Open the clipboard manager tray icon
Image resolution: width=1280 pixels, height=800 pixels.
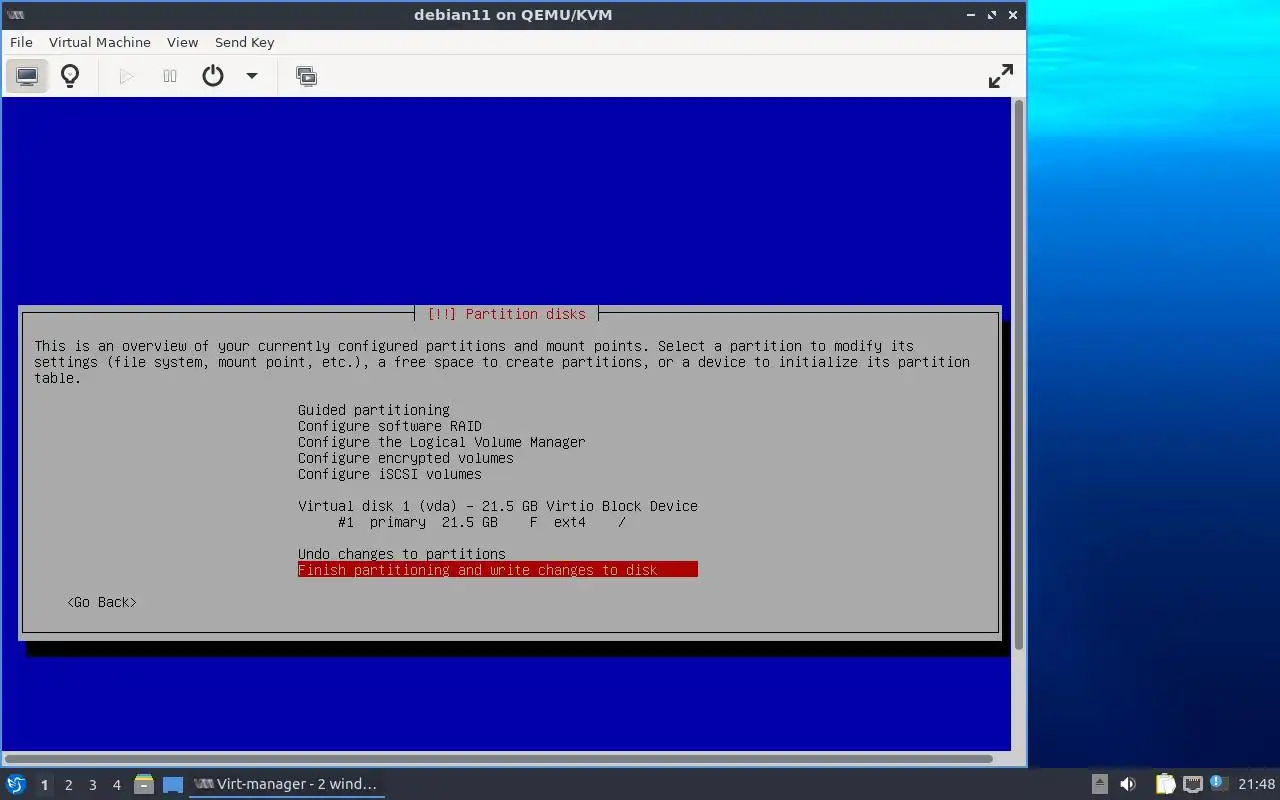tap(1165, 784)
